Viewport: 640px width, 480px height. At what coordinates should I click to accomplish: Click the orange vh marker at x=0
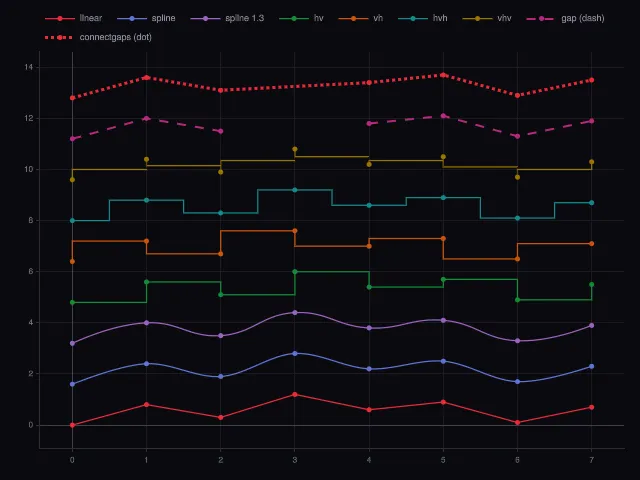pos(72,261)
